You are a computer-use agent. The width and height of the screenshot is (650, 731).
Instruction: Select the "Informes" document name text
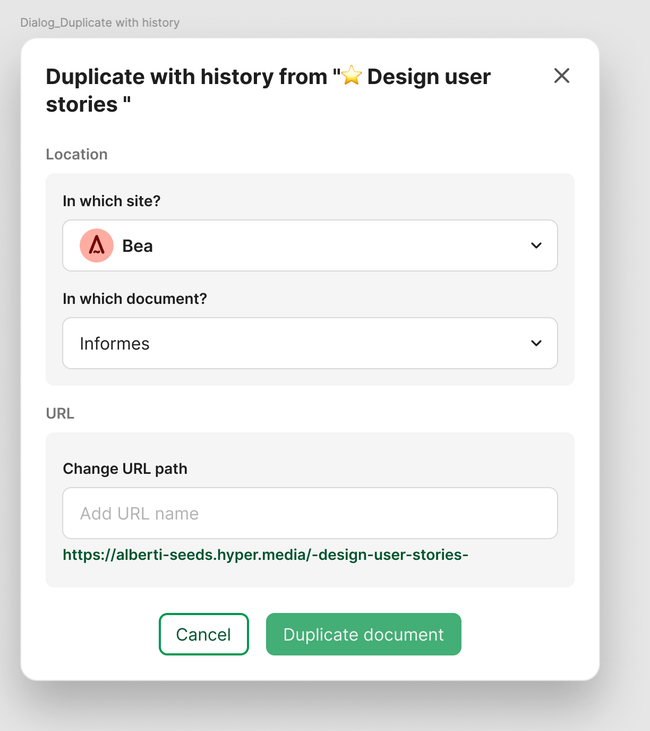point(115,344)
